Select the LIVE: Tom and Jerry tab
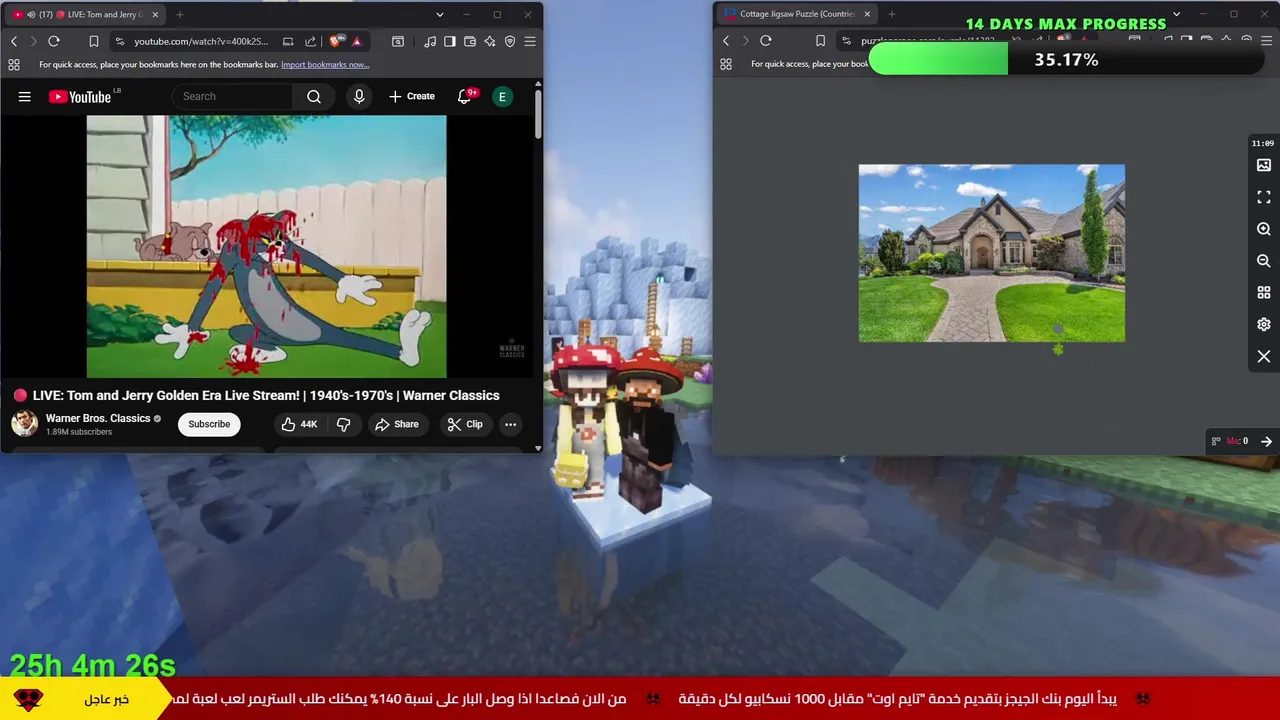This screenshot has width=1280, height=720. click(x=85, y=14)
